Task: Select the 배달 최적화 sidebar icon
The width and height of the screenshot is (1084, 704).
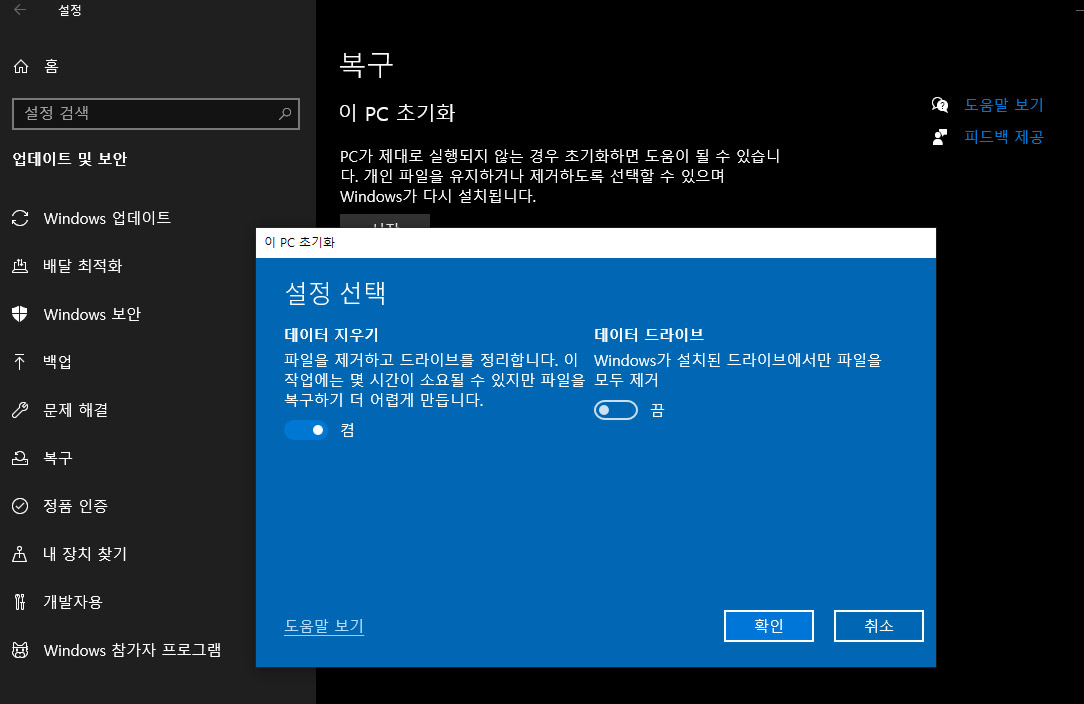Action: [20, 266]
